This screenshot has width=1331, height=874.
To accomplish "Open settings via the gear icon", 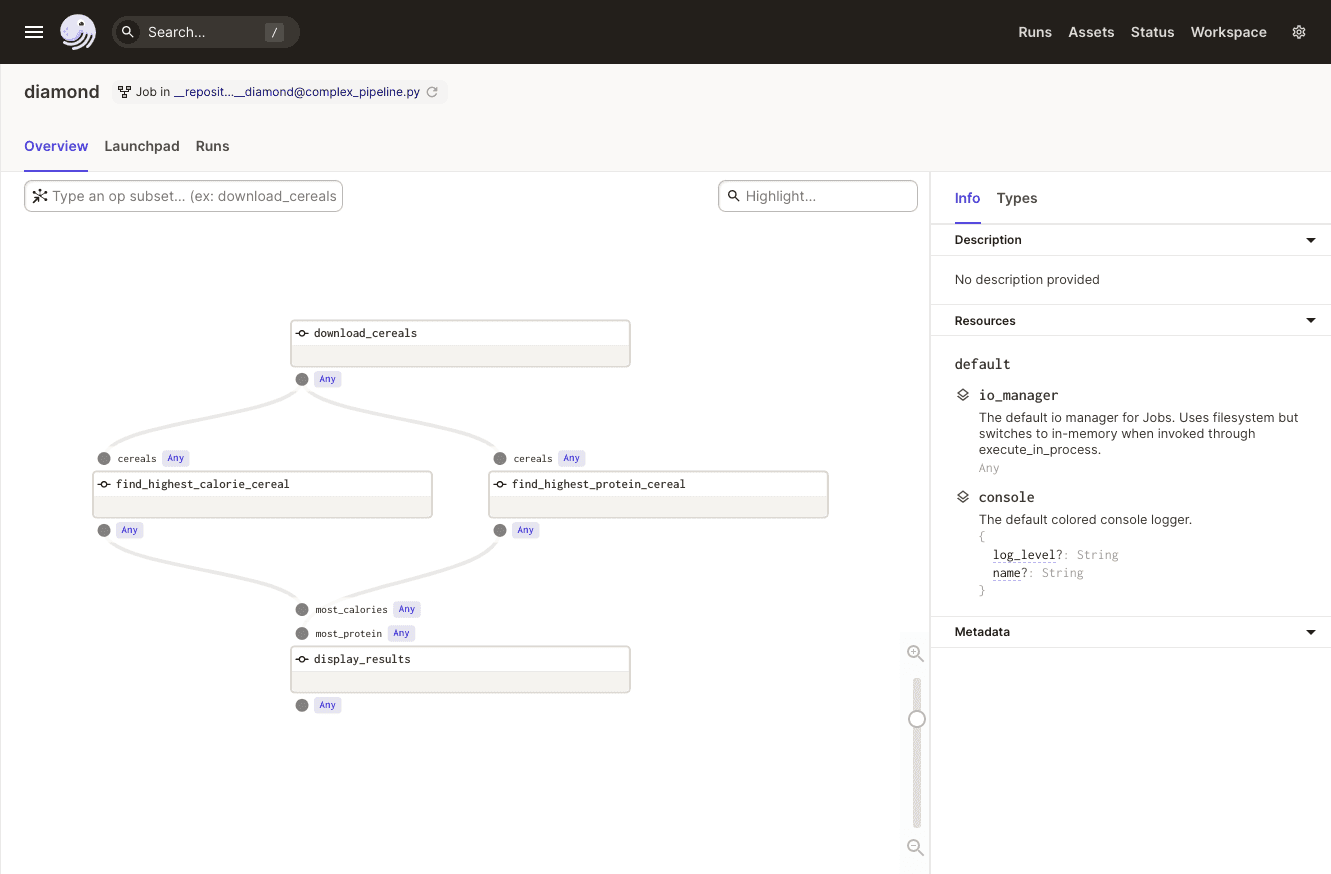I will click(1299, 32).
